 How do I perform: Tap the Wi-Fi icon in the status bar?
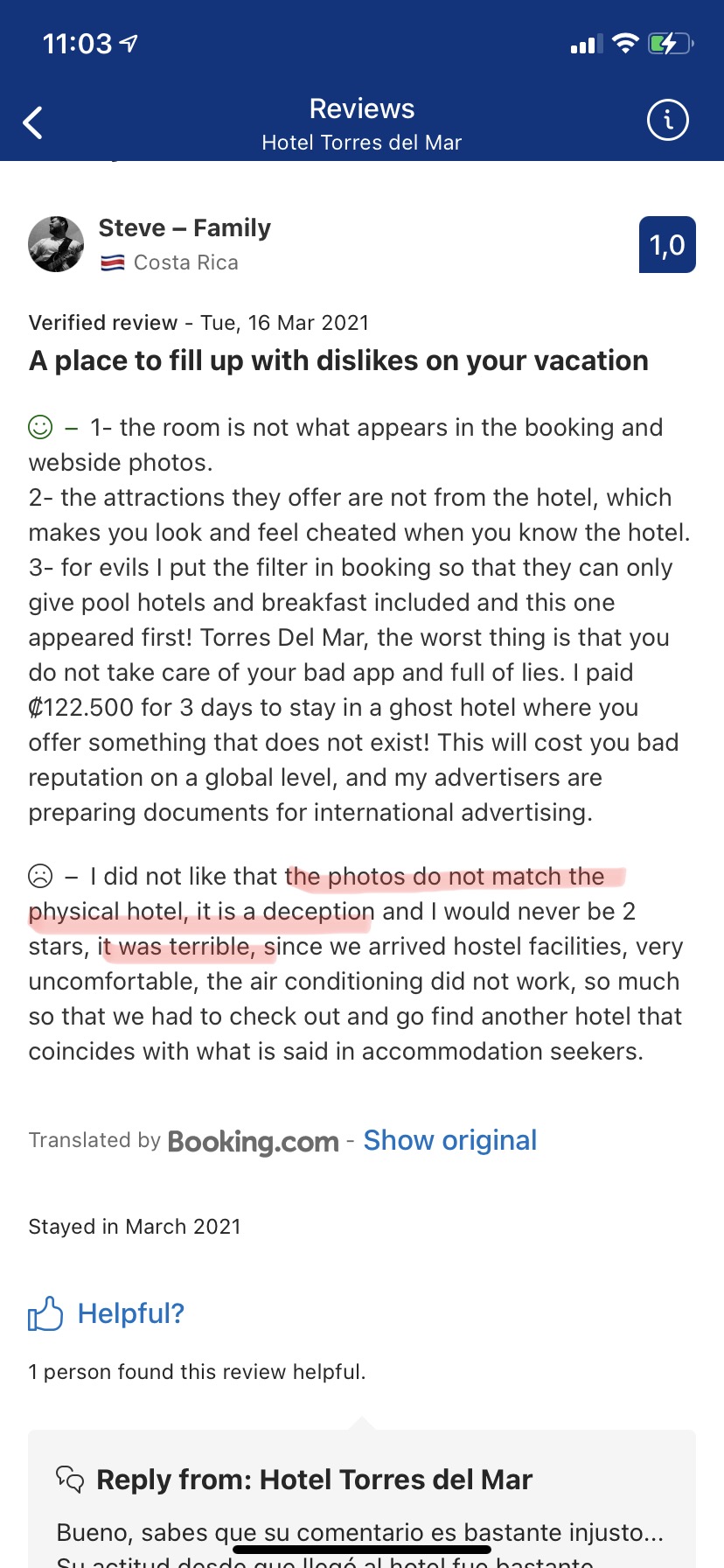(624, 43)
